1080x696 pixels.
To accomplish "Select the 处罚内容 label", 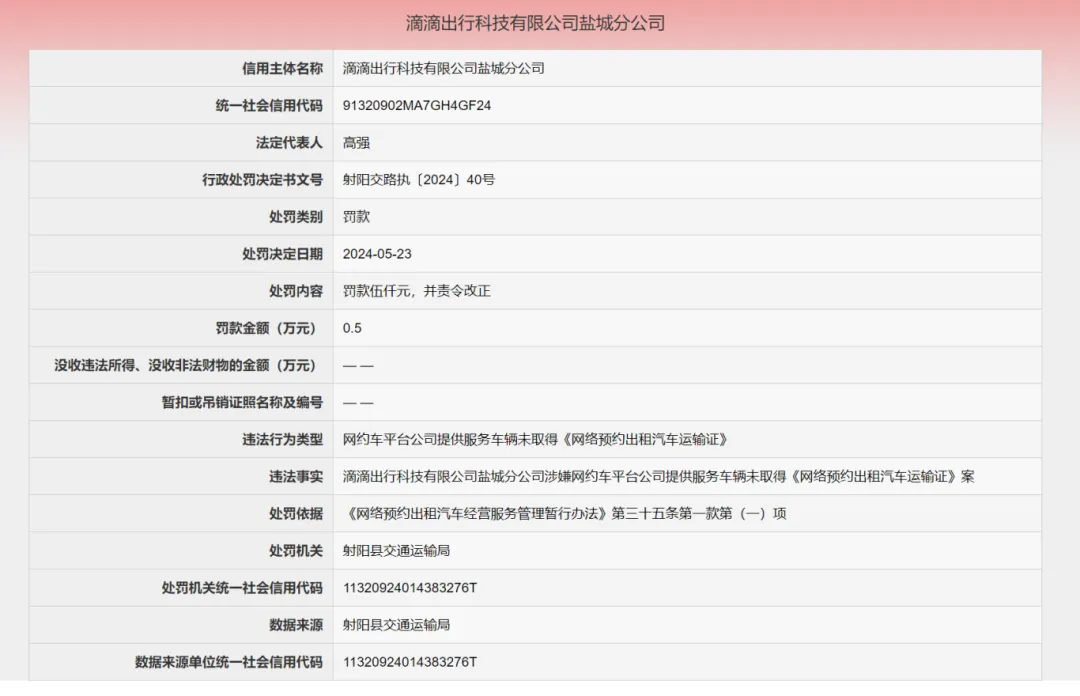I will tap(296, 291).
